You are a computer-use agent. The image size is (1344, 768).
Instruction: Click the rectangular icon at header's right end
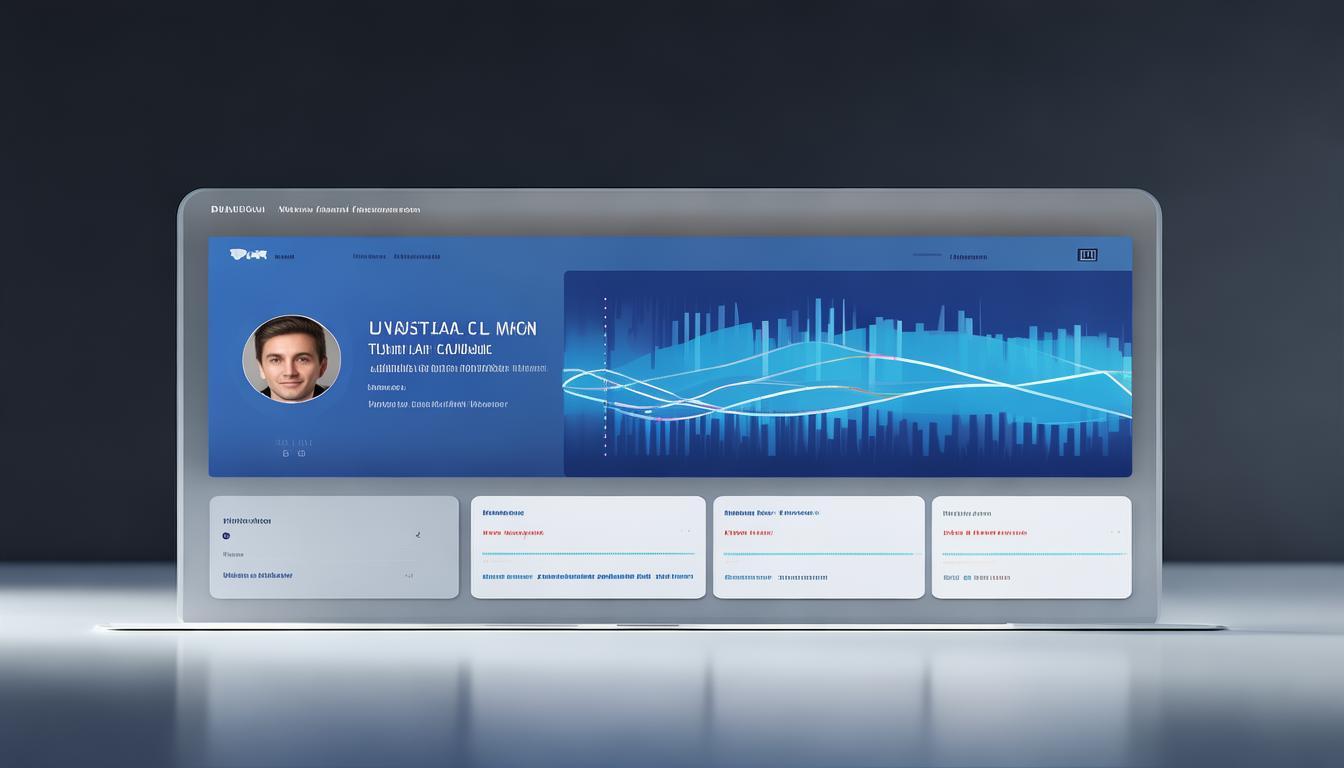pyautogui.click(x=1087, y=255)
